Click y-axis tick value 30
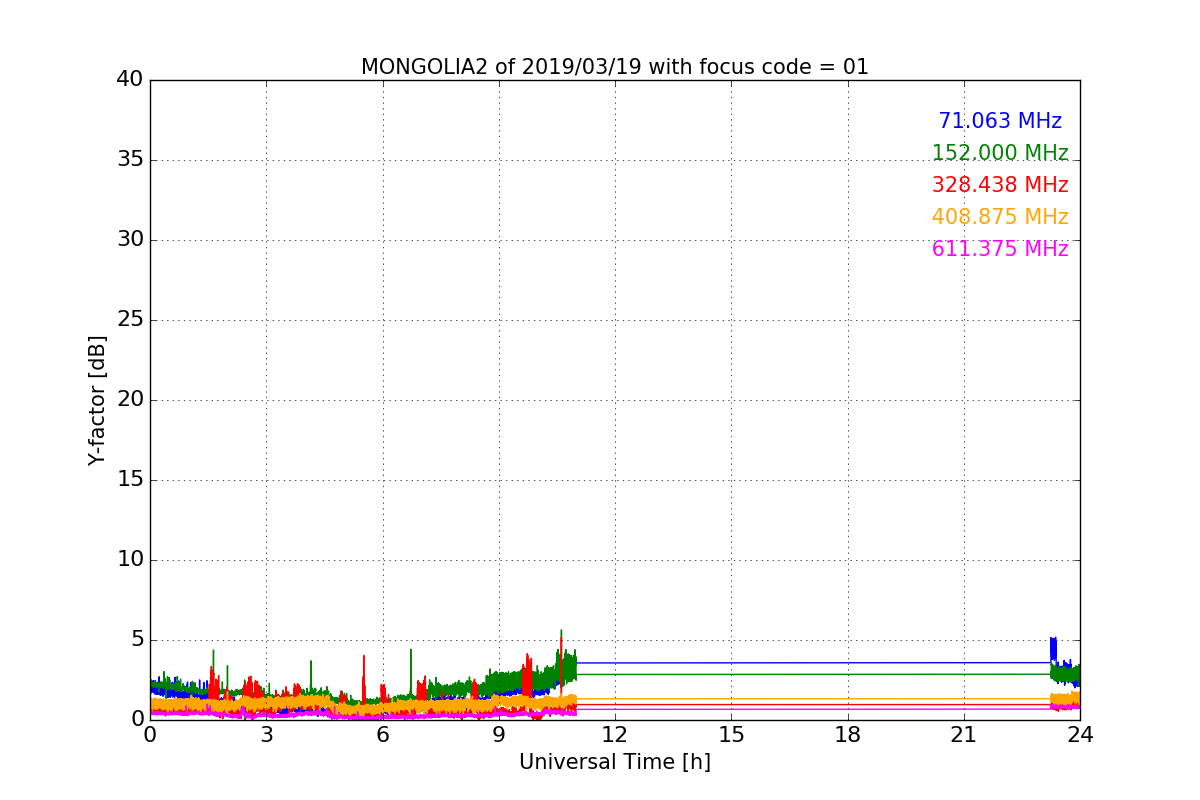The width and height of the screenshot is (1200, 800). 130,240
